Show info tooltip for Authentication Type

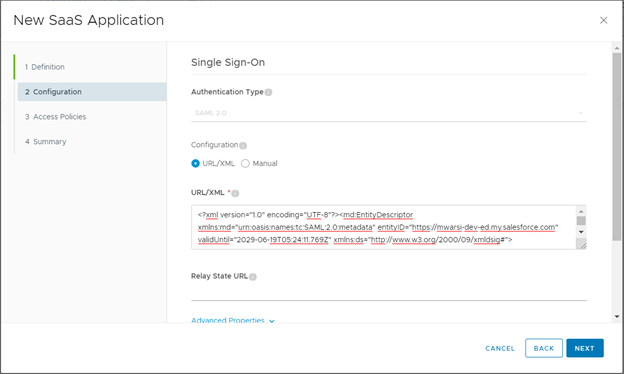point(269,92)
